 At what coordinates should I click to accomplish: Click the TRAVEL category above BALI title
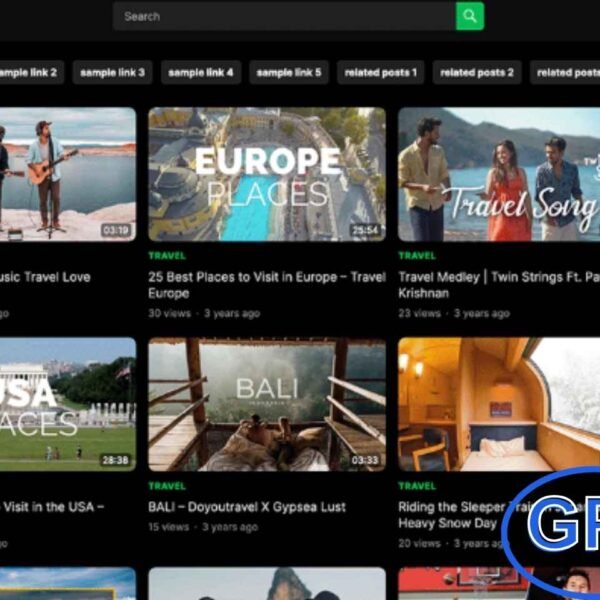pyautogui.click(x=167, y=486)
